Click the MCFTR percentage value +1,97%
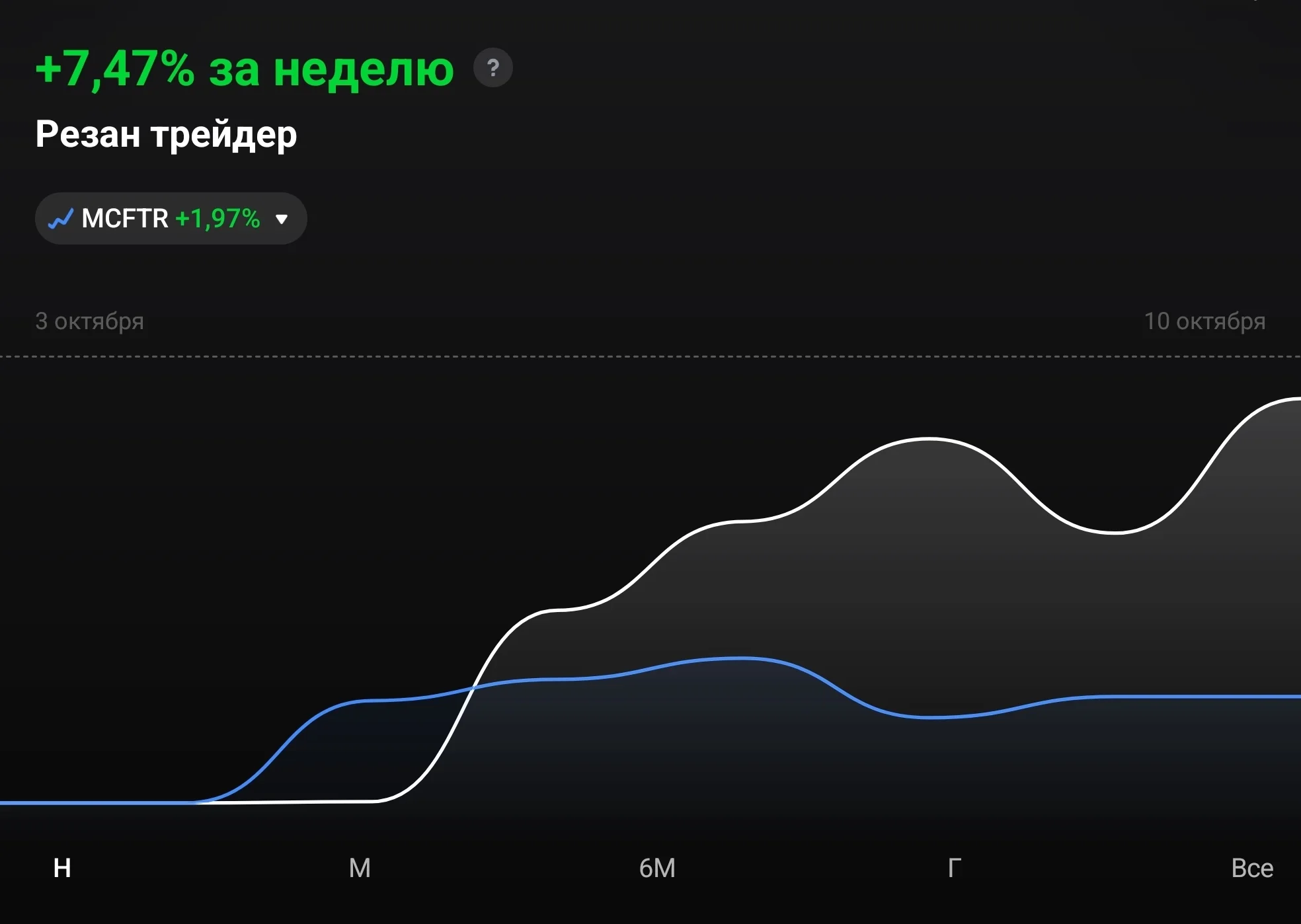This screenshot has width=1301, height=924. tap(217, 219)
